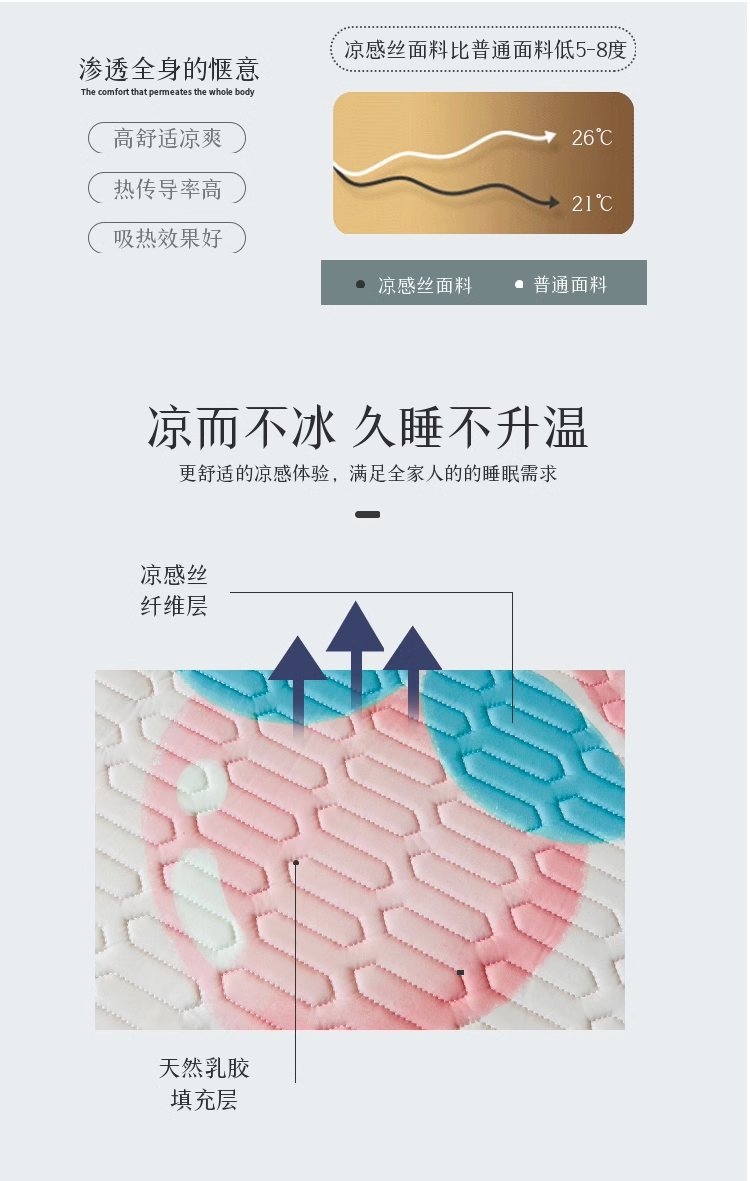Click the 吸热效果好 pill label

click(167, 238)
